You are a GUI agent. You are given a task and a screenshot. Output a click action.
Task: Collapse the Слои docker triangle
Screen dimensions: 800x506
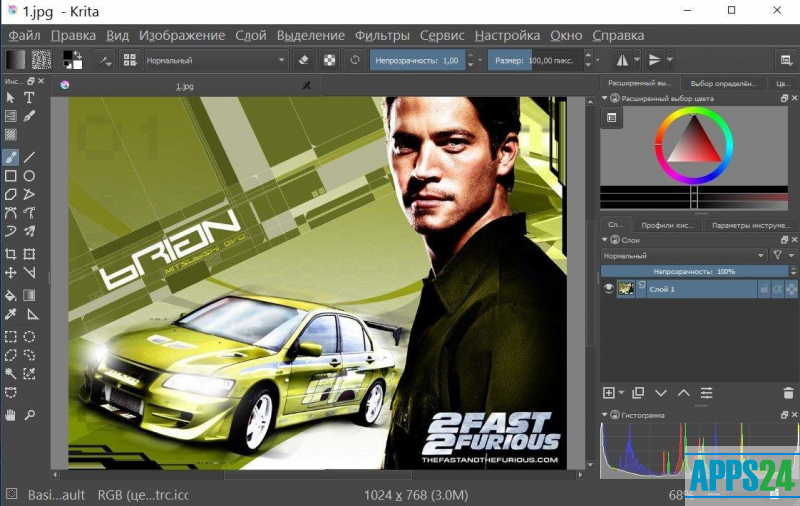coord(605,239)
